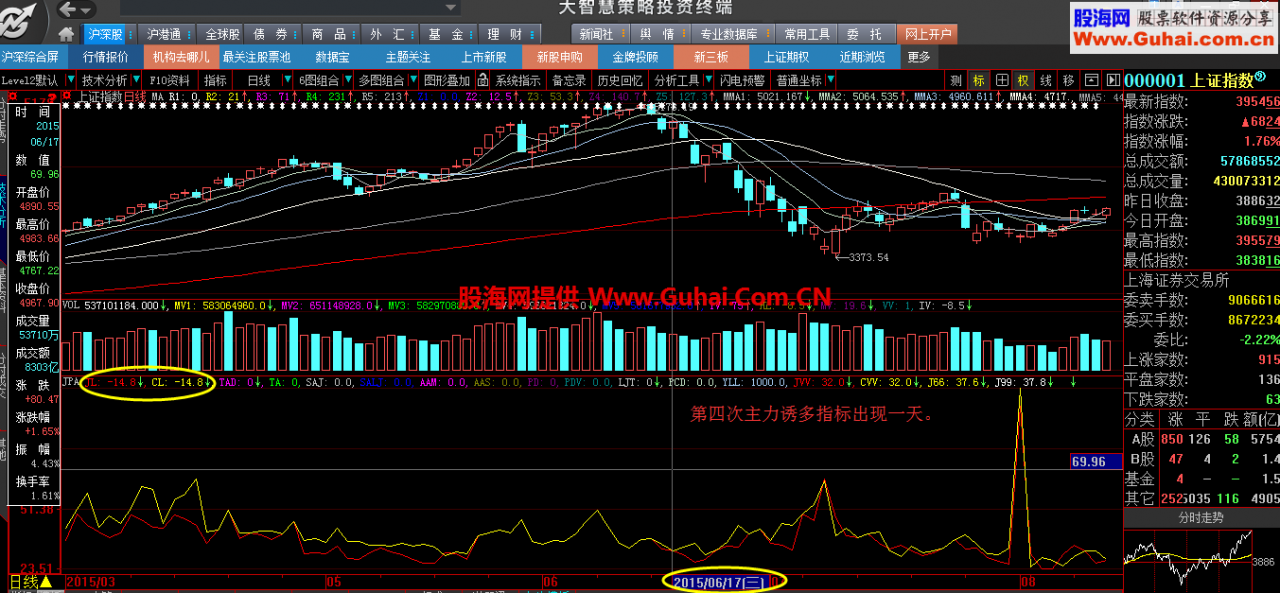This screenshot has width=1280, height=593.
Task: Expand the 普通坐标 dropdown
Action: 830,80
